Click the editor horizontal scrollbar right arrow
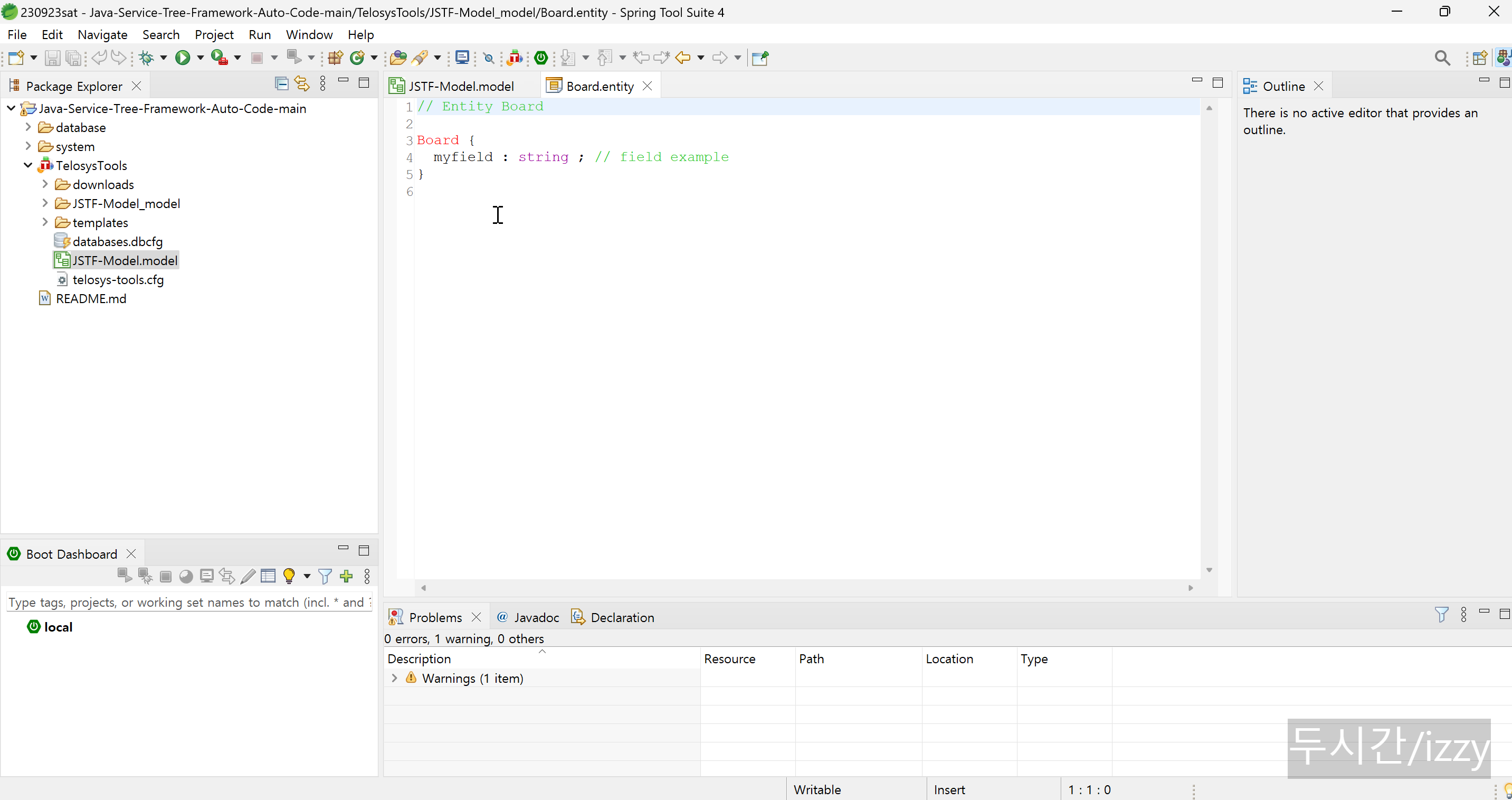 click(1191, 587)
